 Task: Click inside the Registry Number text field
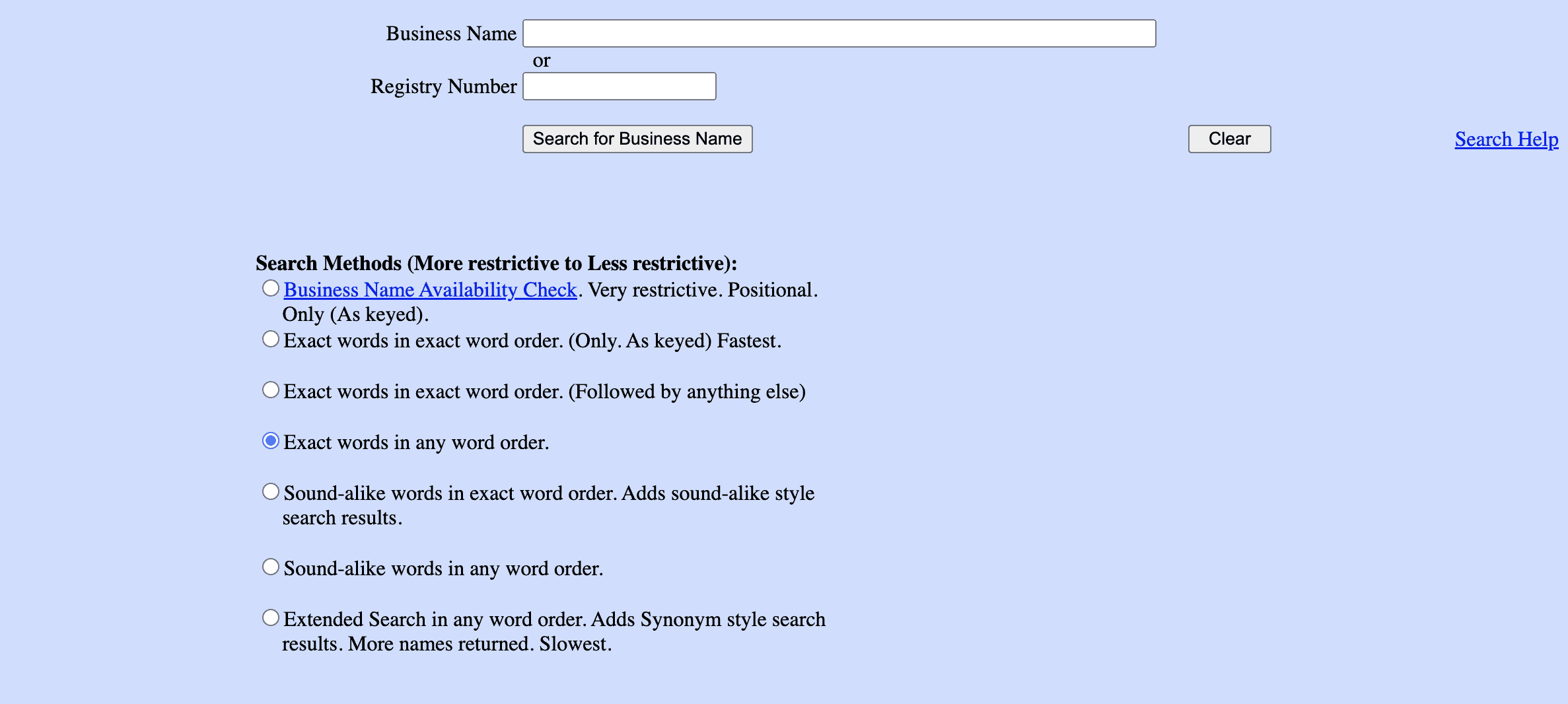tap(619, 86)
